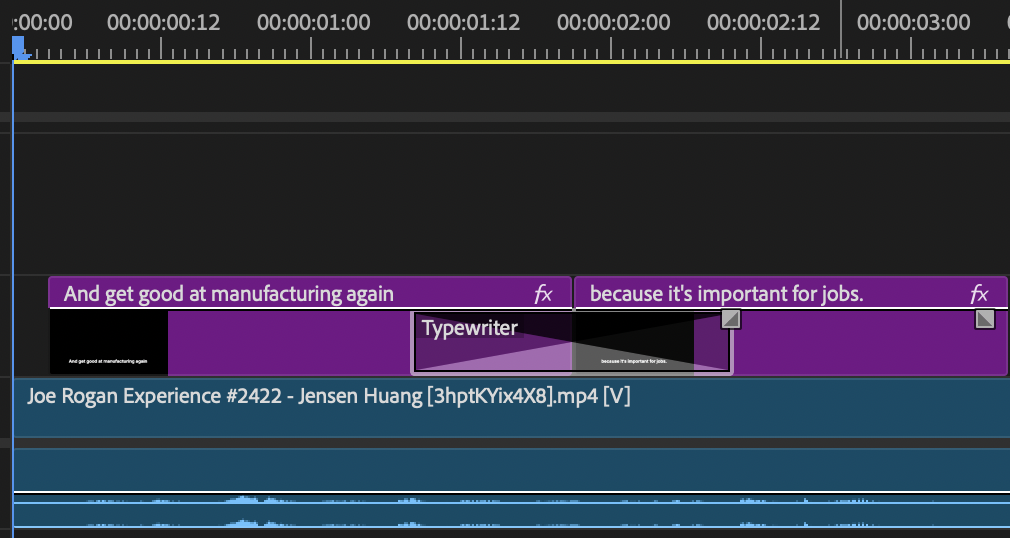Click thumbnail inside the Typewriter transition
This screenshot has height=538, width=1010.
[634, 343]
